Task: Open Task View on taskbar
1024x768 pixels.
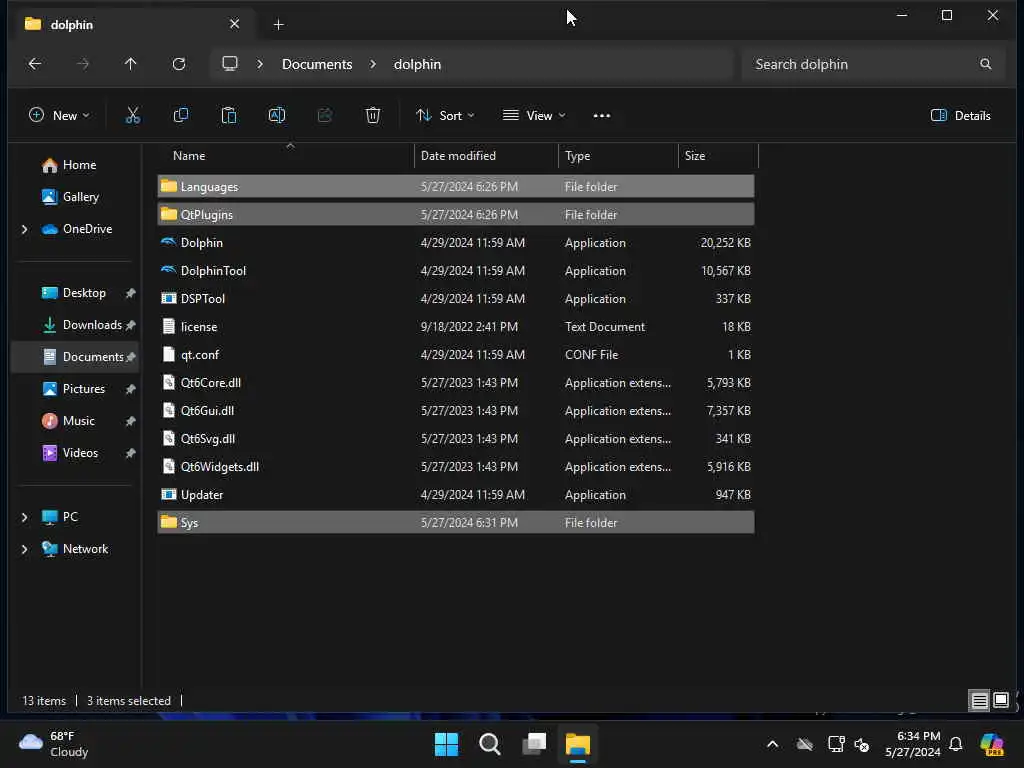Action: (534, 744)
